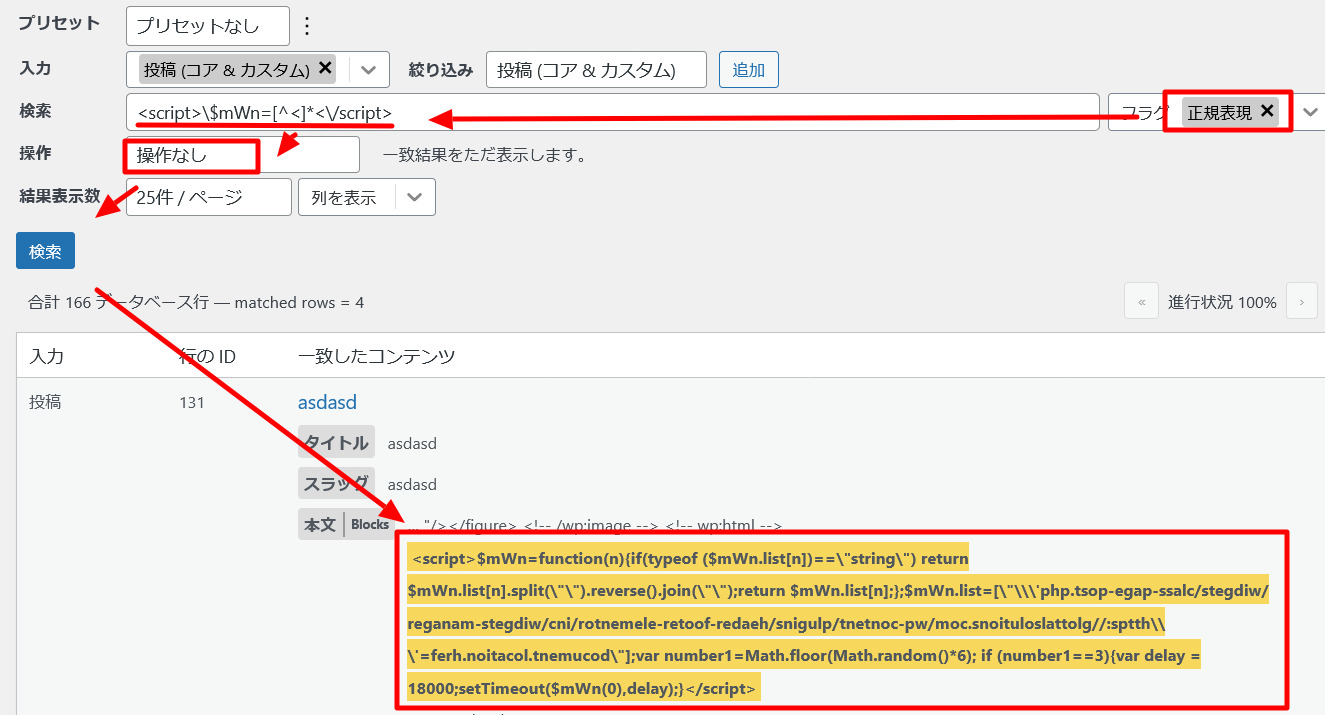Click the 追加 filter button
Screen dimensions: 1325x715
[x=749, y=69]
